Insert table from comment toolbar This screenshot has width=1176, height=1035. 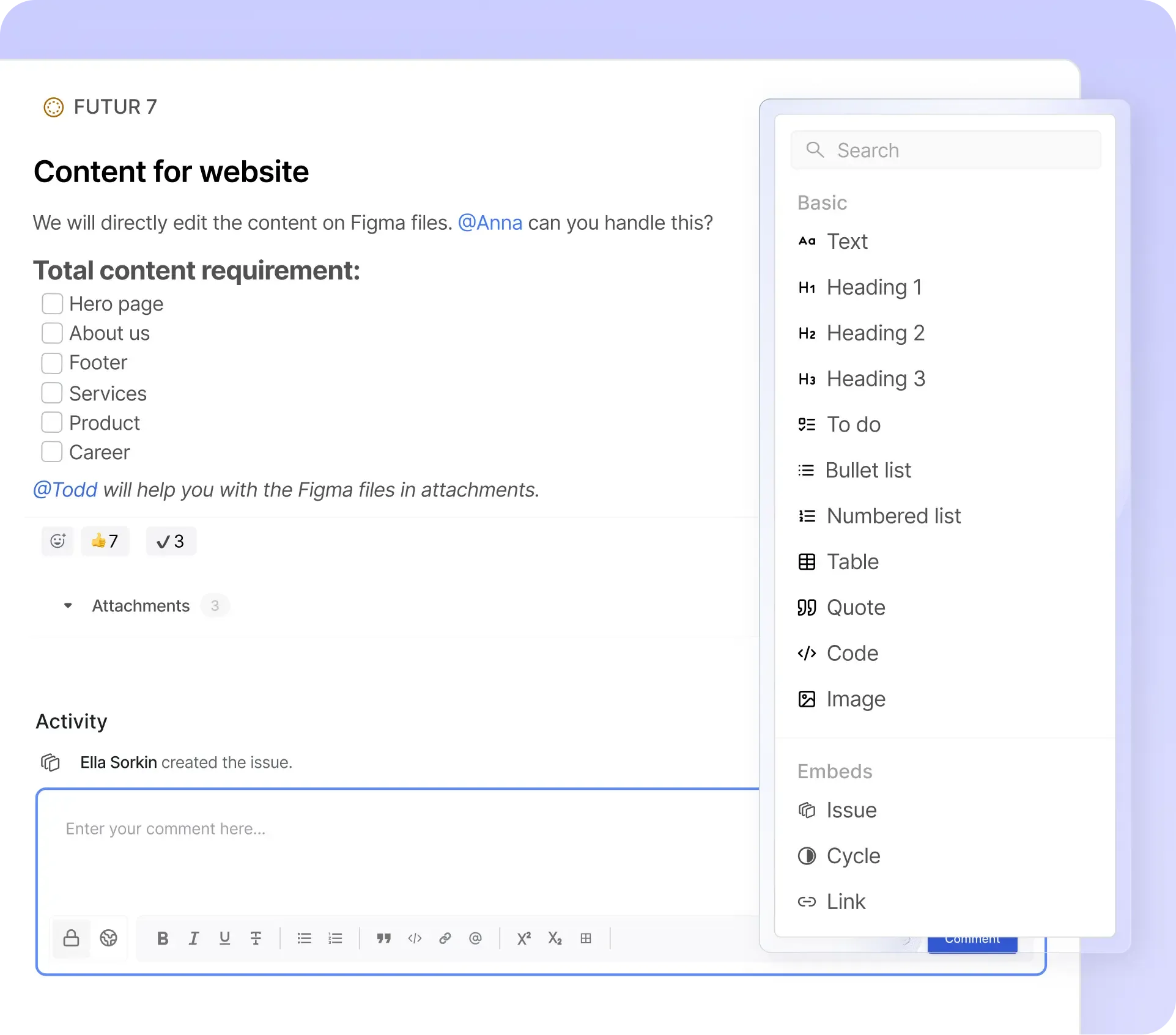click(586, 938)
